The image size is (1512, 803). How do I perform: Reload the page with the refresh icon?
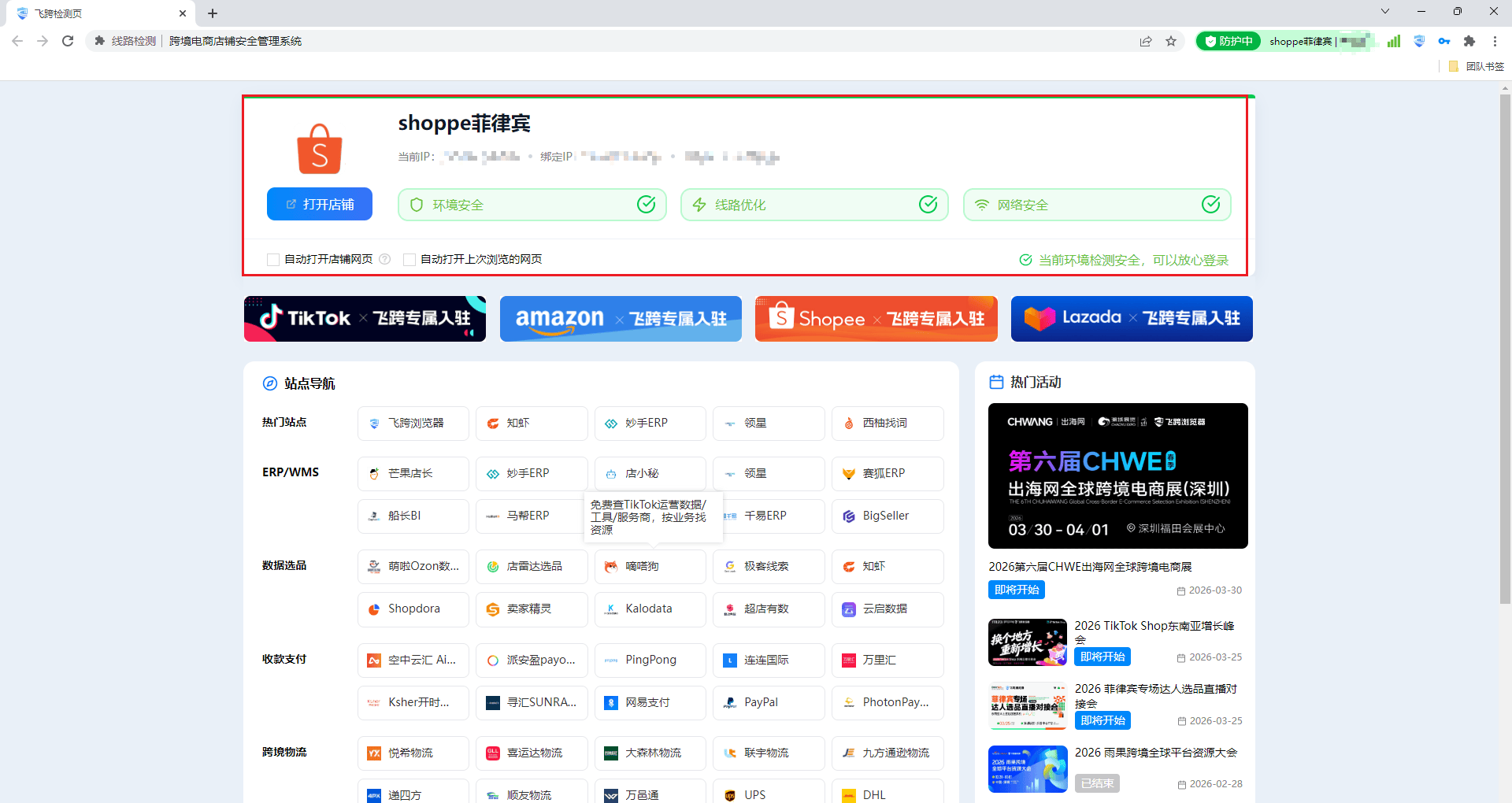click(68, 41)
